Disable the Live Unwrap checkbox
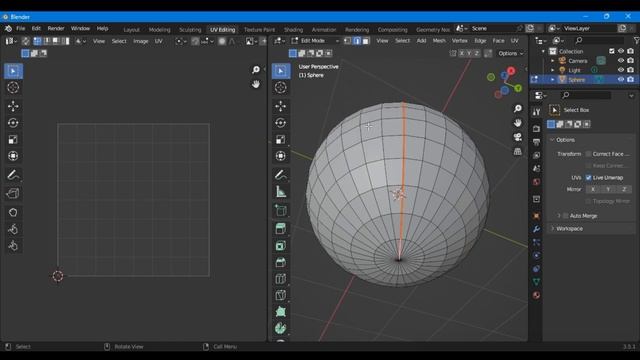The height and width of the screenshot is (360, 640). pyautogui.click(x=588, y=178)
